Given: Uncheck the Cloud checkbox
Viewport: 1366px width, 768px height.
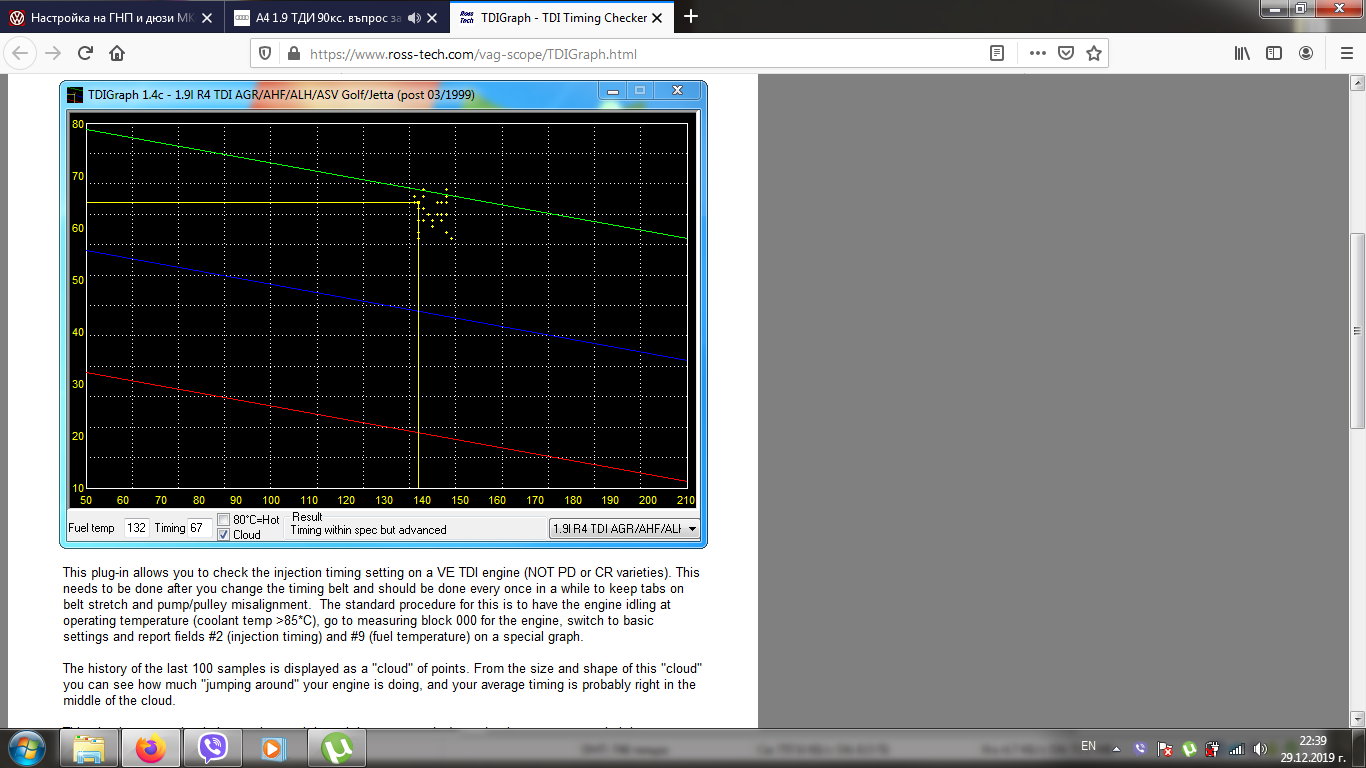Looking at the screenshot, I should [224, 535].
